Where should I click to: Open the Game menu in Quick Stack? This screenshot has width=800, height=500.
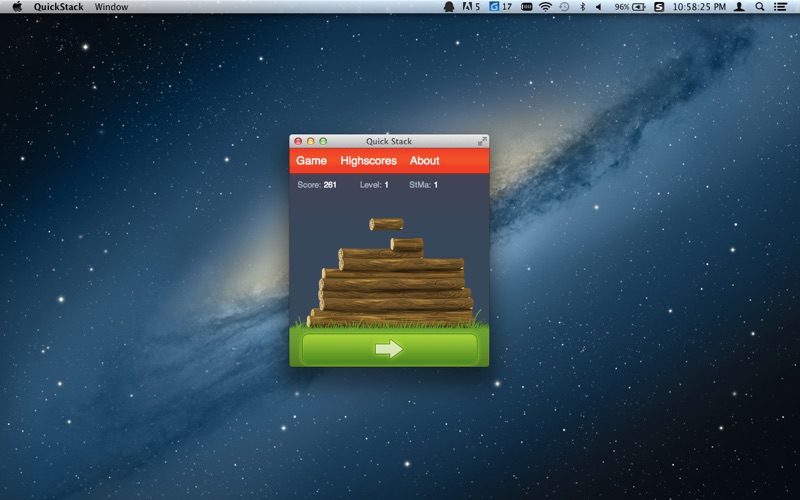click(311, 161)
